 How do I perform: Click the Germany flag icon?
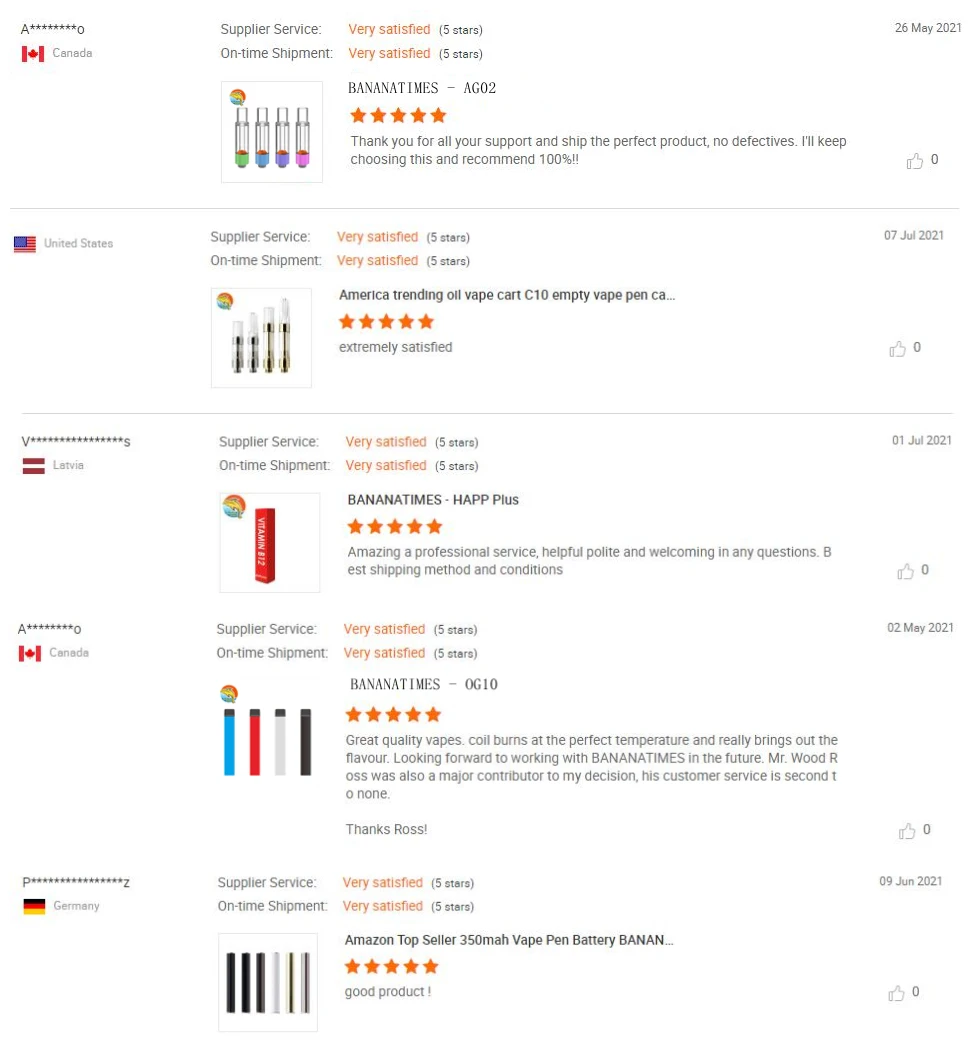tap(34, 907)
